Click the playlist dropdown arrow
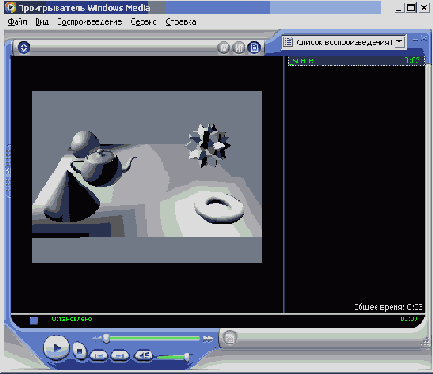Screen dimensions: 433x374 [399, 42]
